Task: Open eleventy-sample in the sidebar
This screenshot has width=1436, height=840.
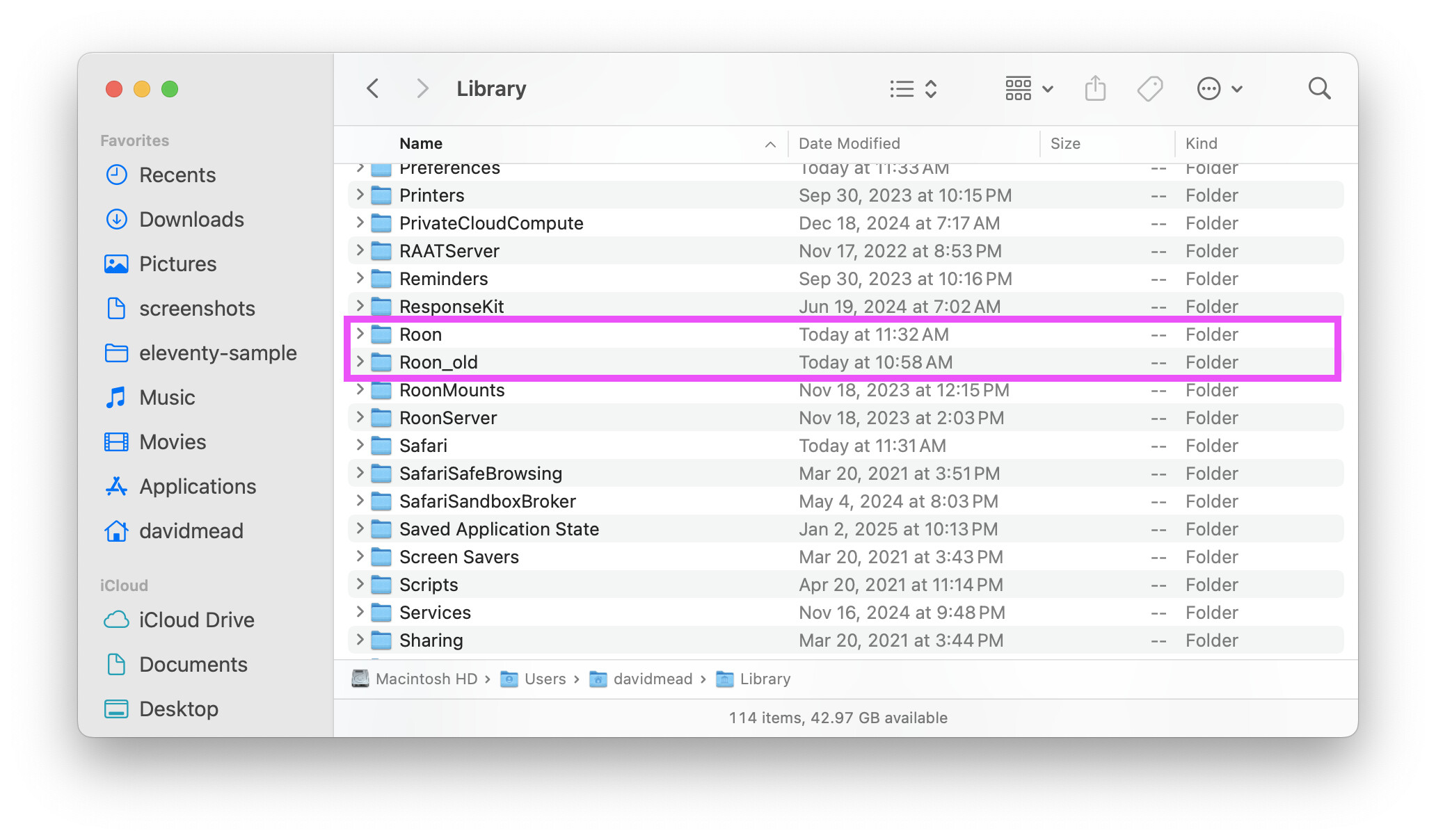Action: click(x=200, y=353)
